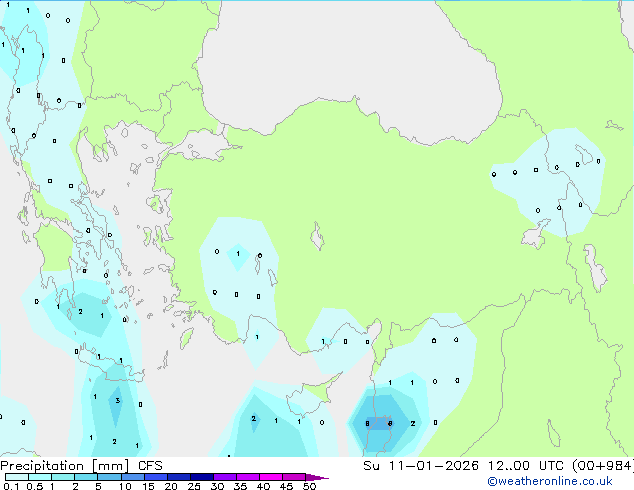The height and width of the screenshot is (490, 634).
Task: Click the 'Su 11-01-2026 12..00 UTC' timestamp
Action: [x=463, y=466]
